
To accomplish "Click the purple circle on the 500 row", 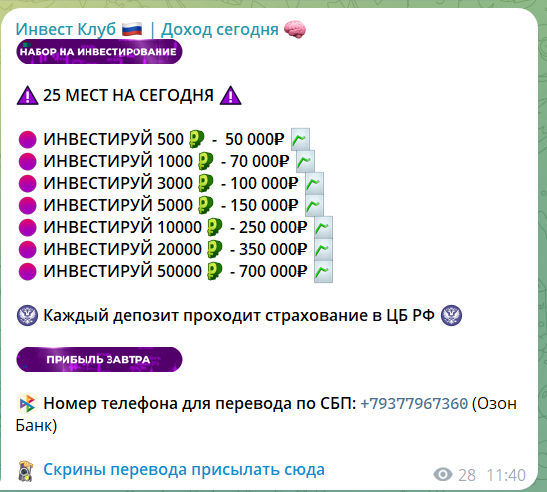I will (27, 139).
